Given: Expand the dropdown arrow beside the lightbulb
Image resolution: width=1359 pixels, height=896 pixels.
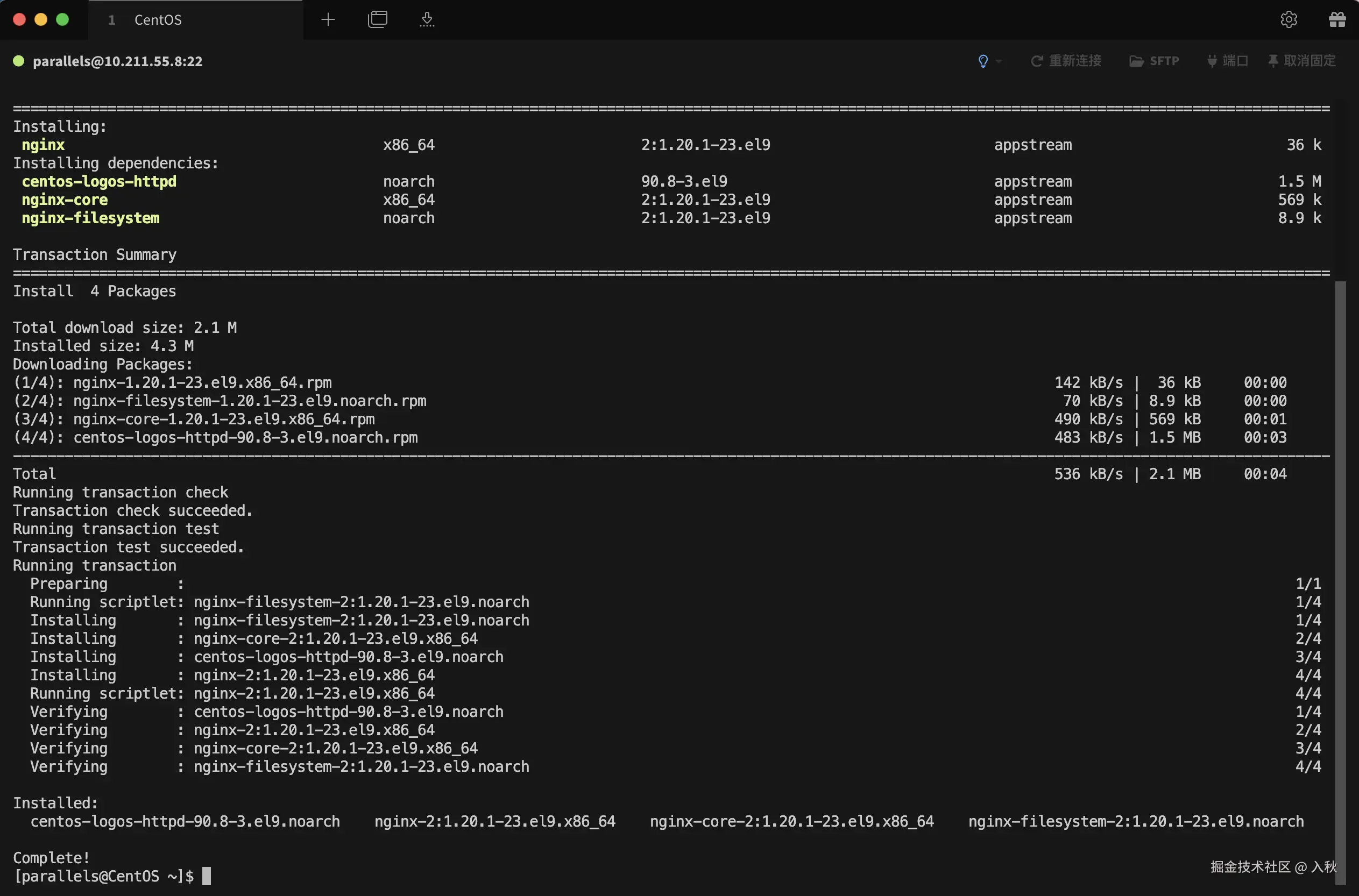Looking at the screenshot, I should tap(999, 61).
